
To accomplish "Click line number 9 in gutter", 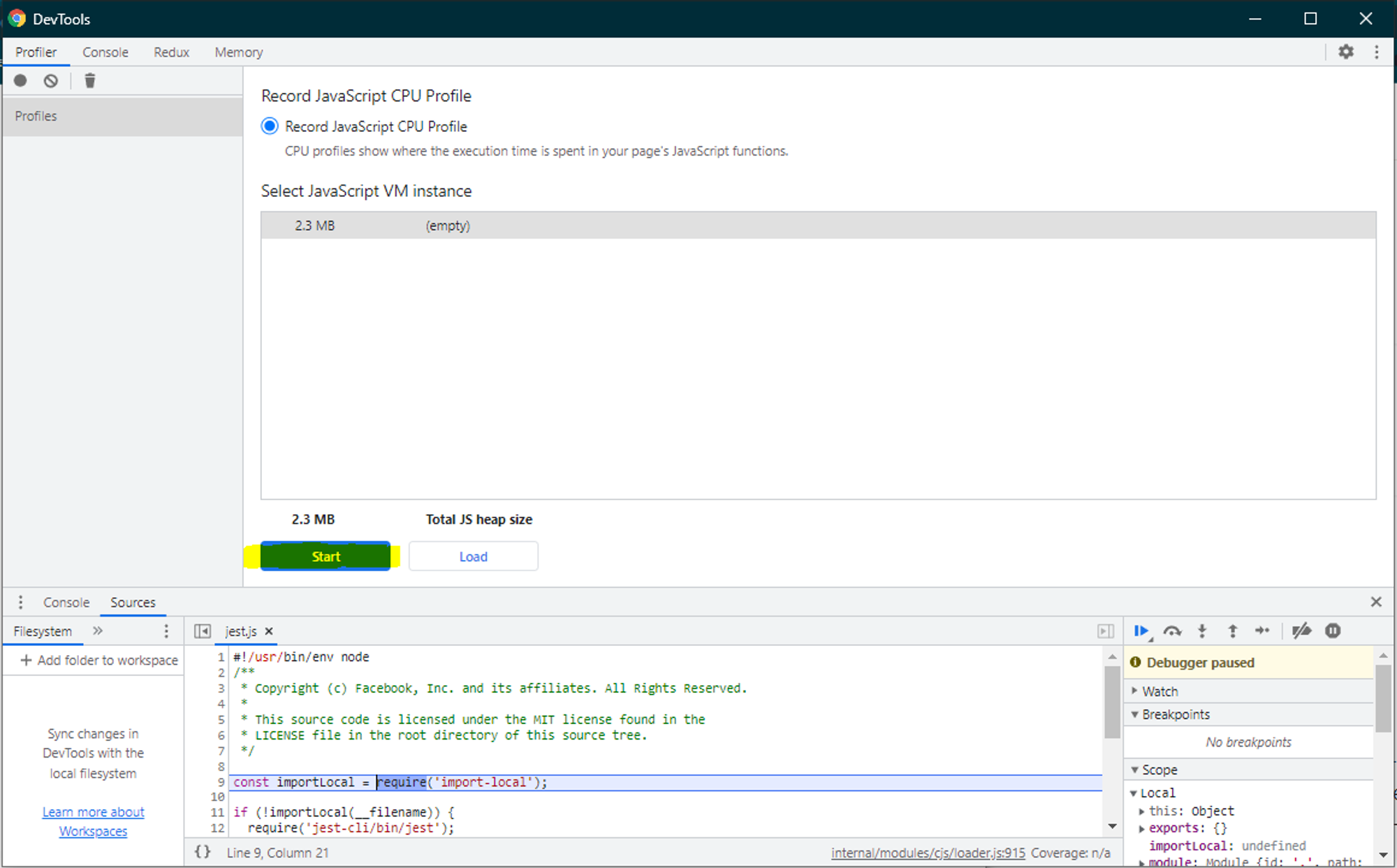I will [221, 782].
